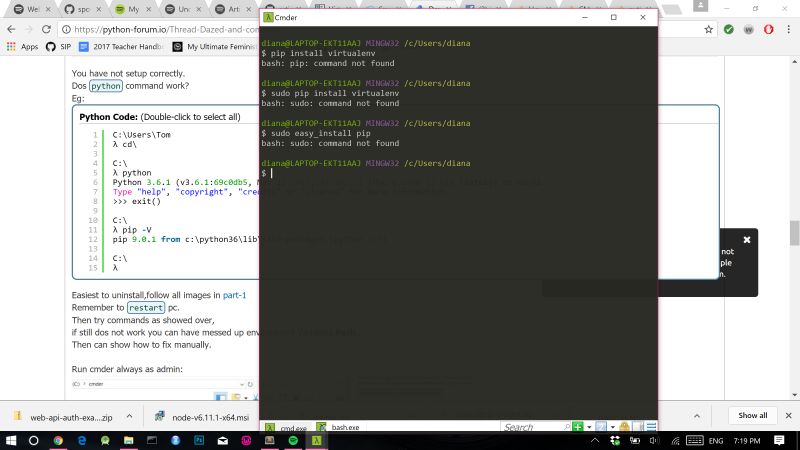Open Chrome from the taskbar
The height and width of the screenshot is (450, 800).
coord(58,440)
